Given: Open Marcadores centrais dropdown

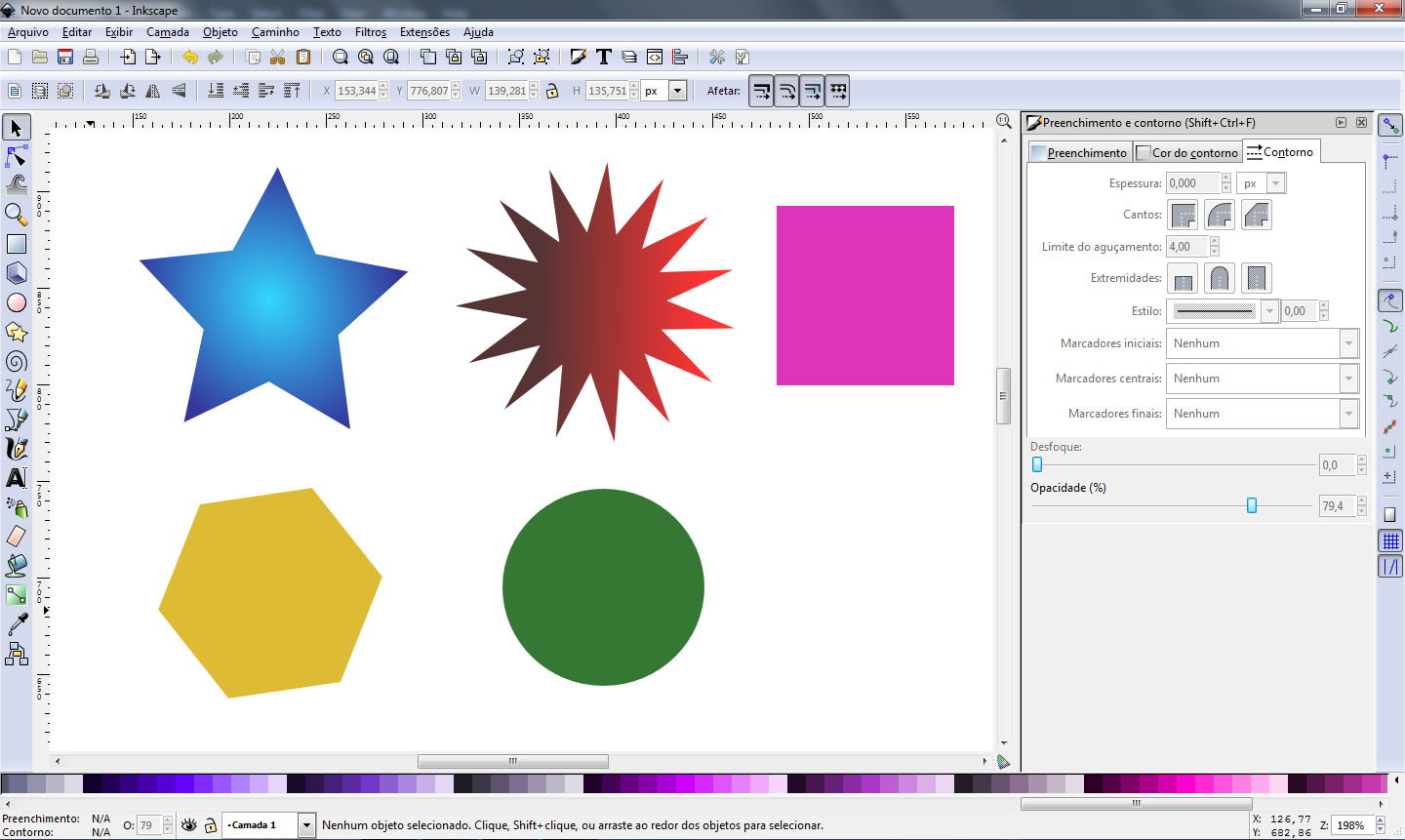Looking at the screenshot, I should point(1349,379).
